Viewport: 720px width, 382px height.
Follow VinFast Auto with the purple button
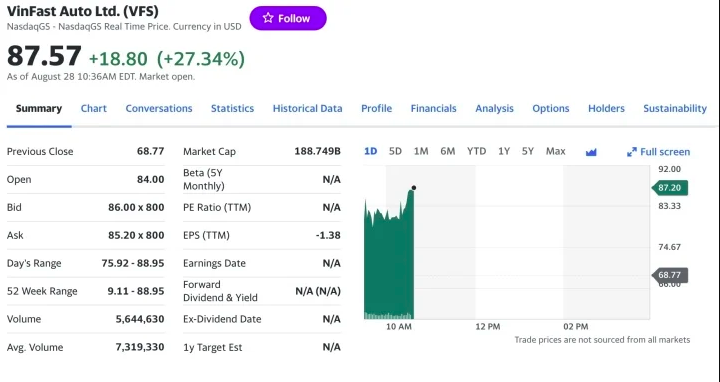(x=288, y=18)
